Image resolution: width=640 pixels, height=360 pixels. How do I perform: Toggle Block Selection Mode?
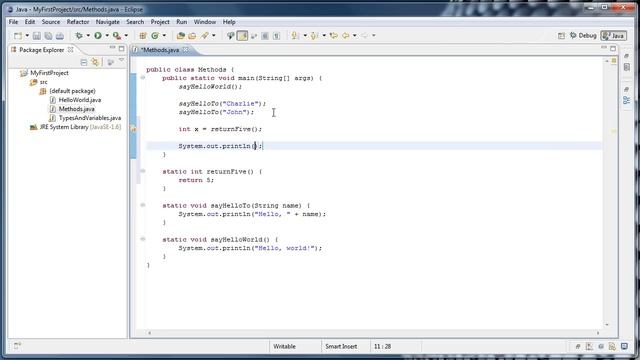coord(265,36)
